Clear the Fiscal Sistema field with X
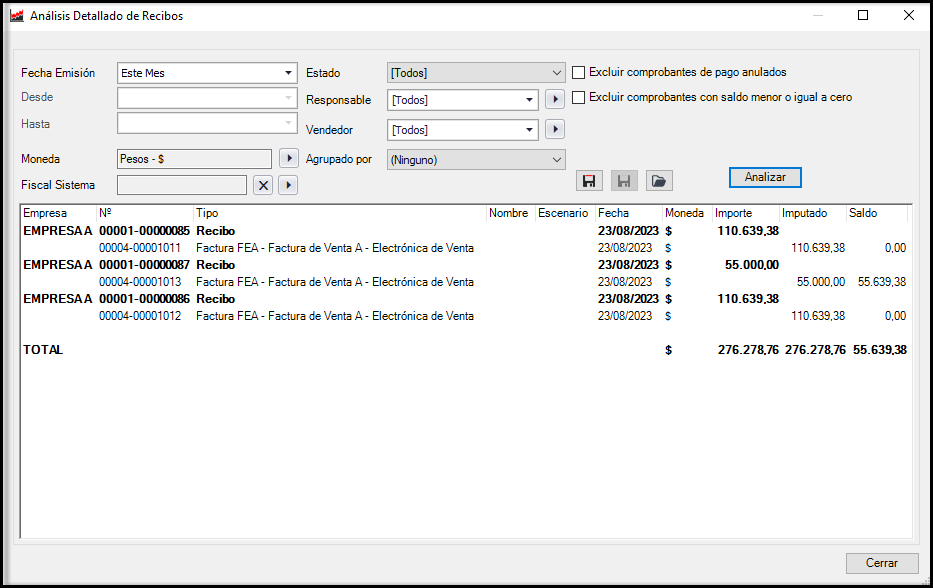 click(x=263, y=186)
